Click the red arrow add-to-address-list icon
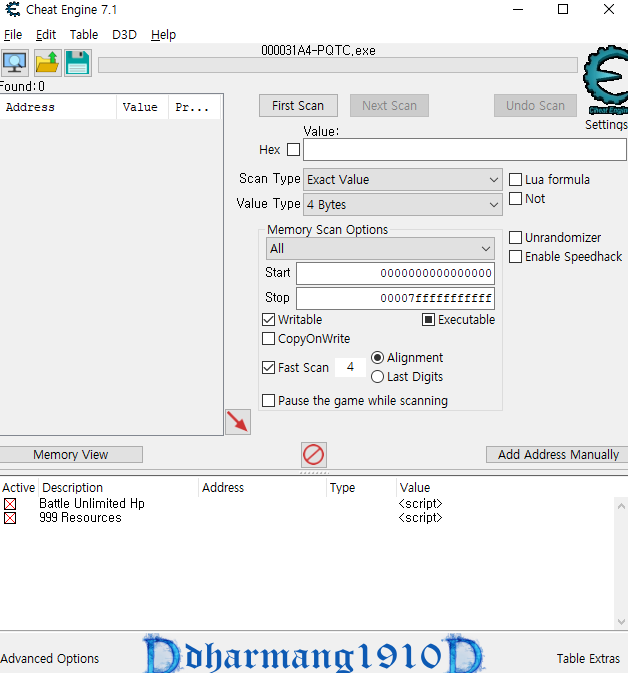This screenshot has height=673, width=628. tap(238, 422)
